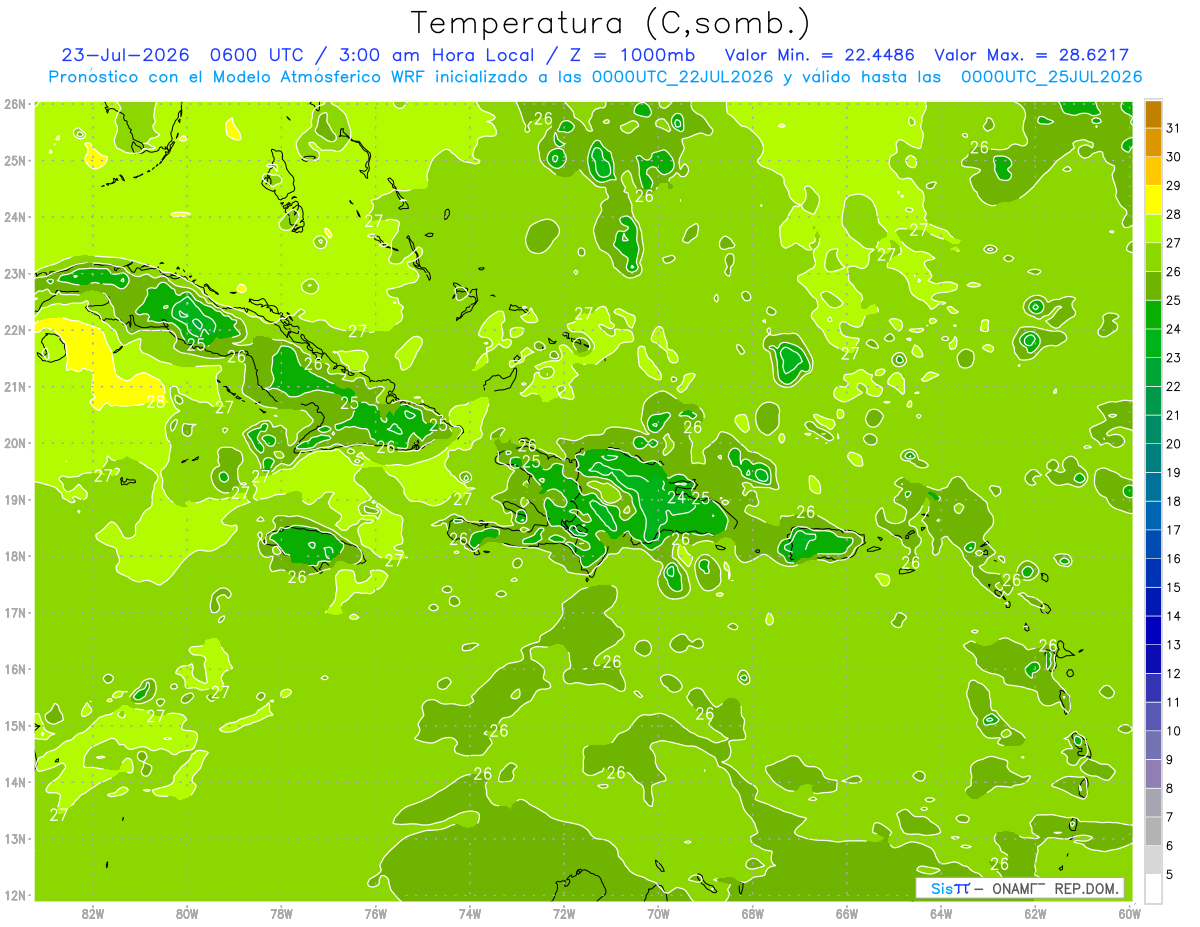Click the initialization time "0000UTC_22JUL2026"
This screenshot has height=927, width=1200.
684,77
